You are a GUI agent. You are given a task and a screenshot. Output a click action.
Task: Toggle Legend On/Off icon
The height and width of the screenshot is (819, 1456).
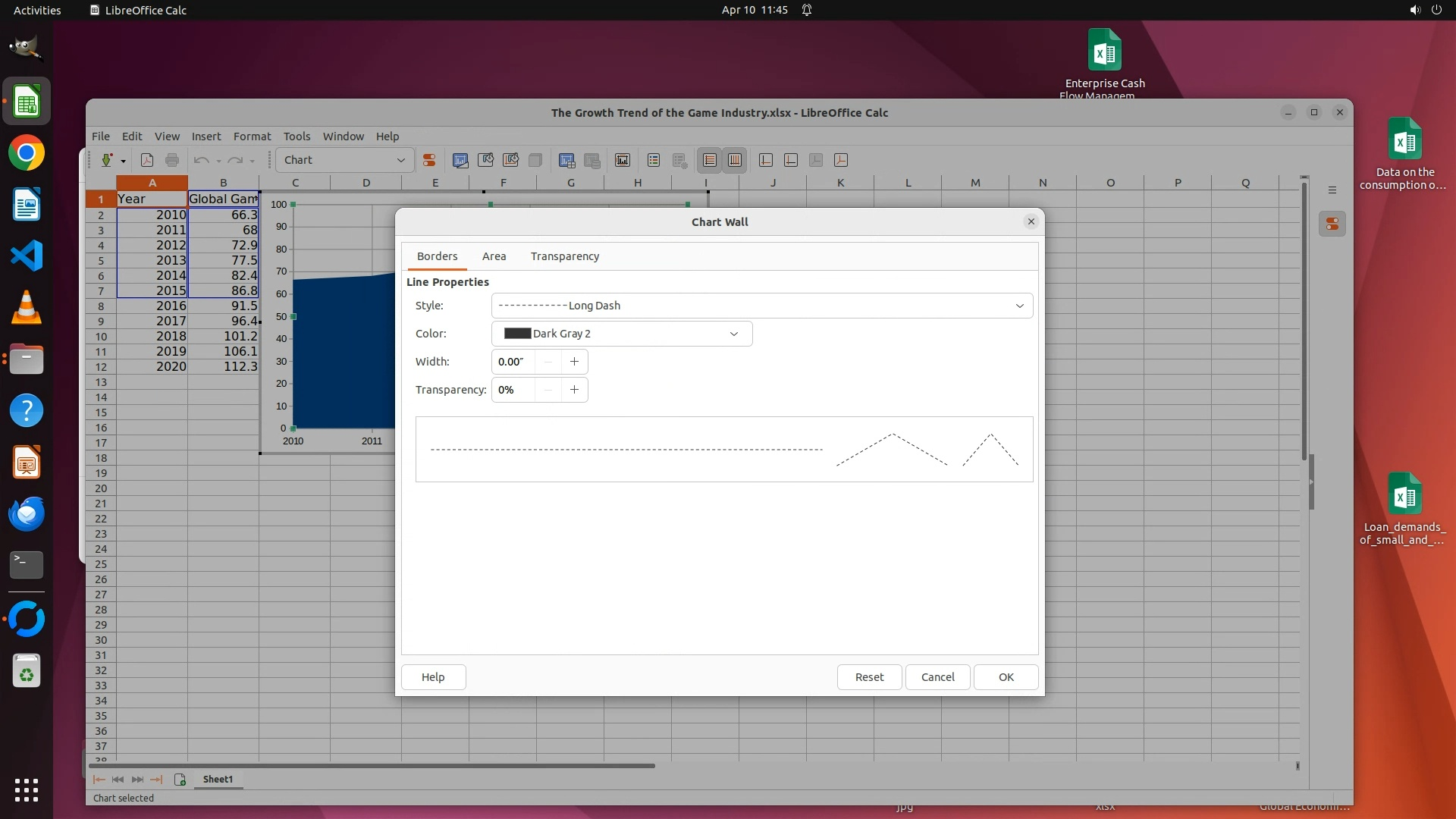[x=654, y=160]
